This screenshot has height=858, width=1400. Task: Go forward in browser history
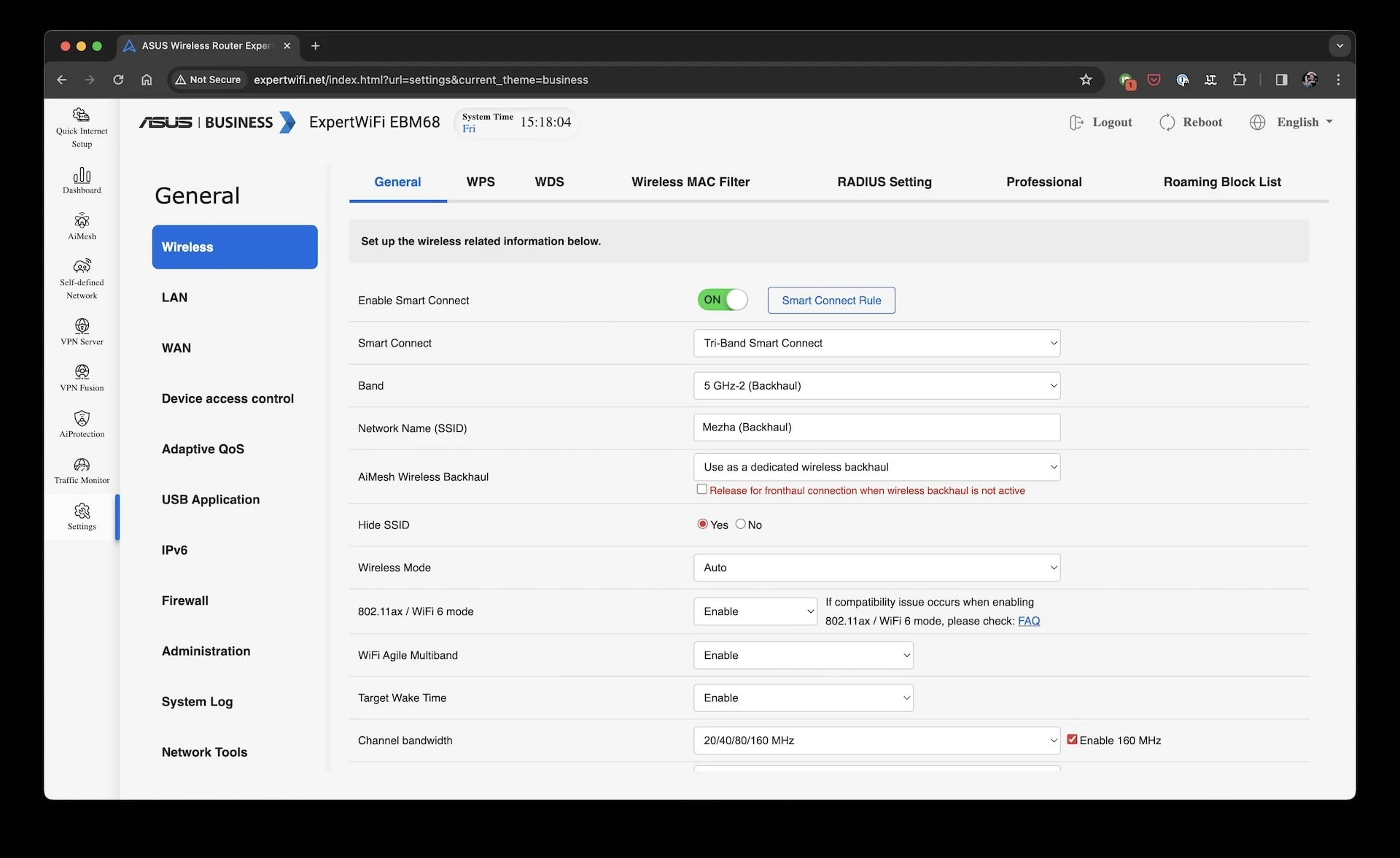pyautogui.click(x=90, y=80)
